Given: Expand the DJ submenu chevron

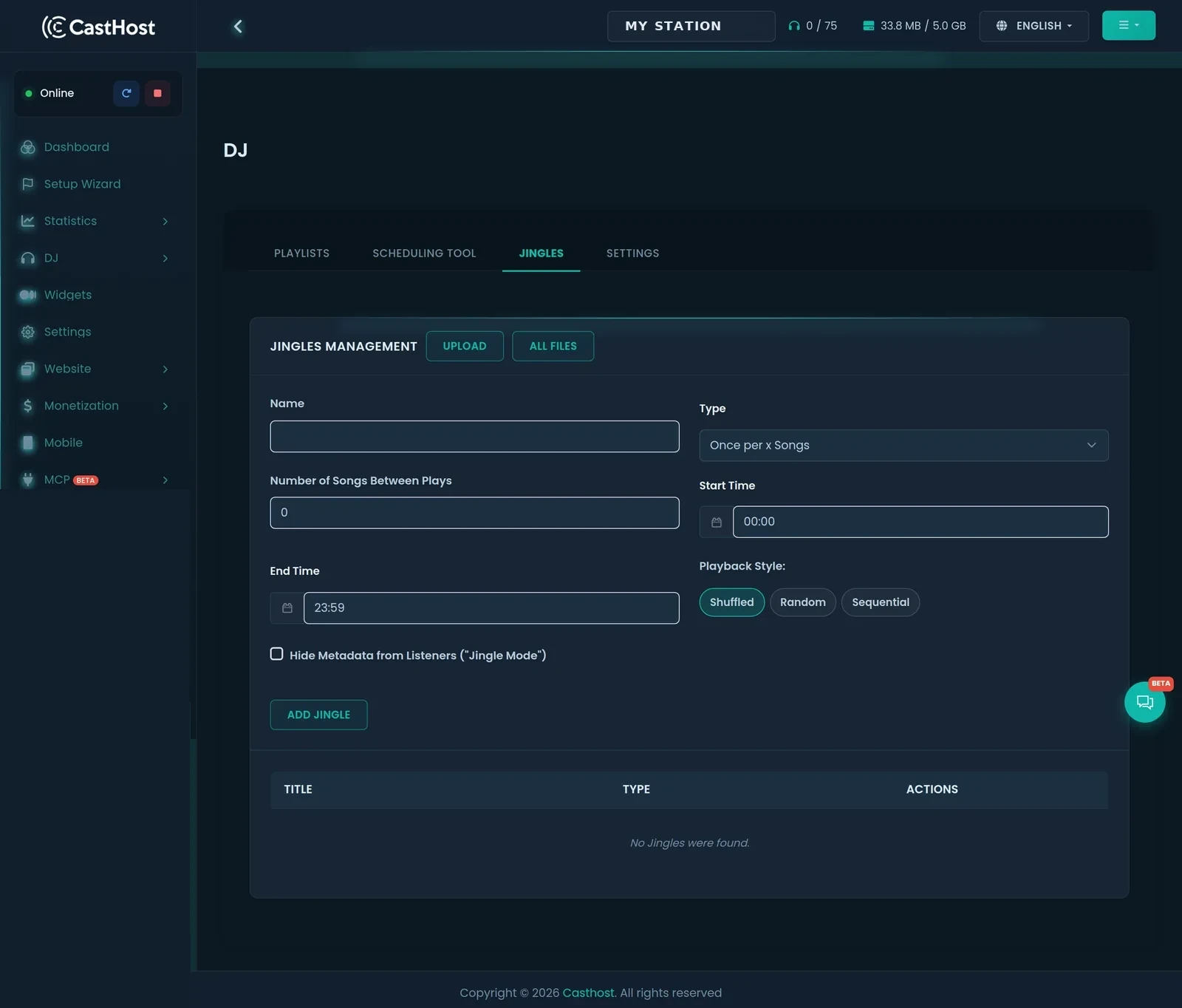Looking at the screenshot, I should (x=165, y=258).
